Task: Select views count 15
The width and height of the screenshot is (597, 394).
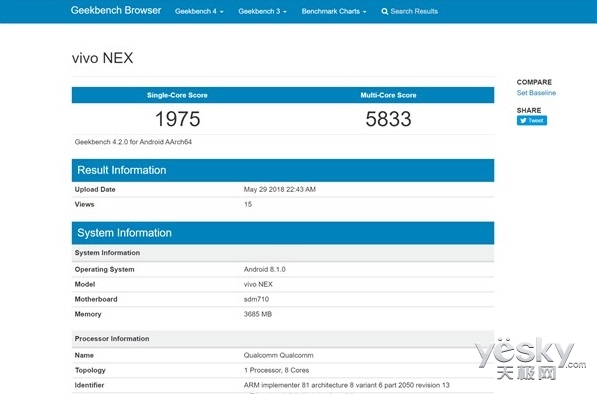Action: pyautogui.click(x=248, y=204)
